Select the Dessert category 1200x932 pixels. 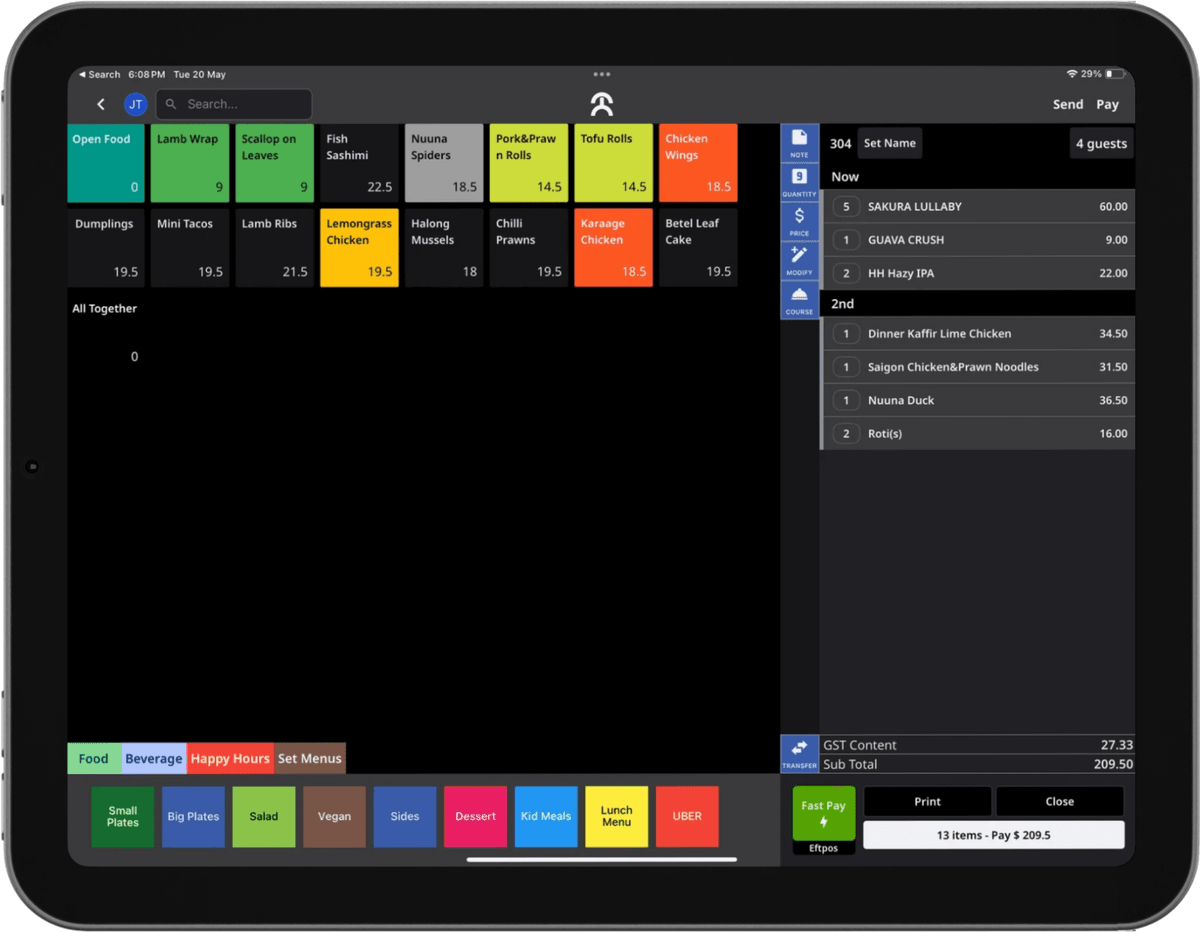coord(475,816)
